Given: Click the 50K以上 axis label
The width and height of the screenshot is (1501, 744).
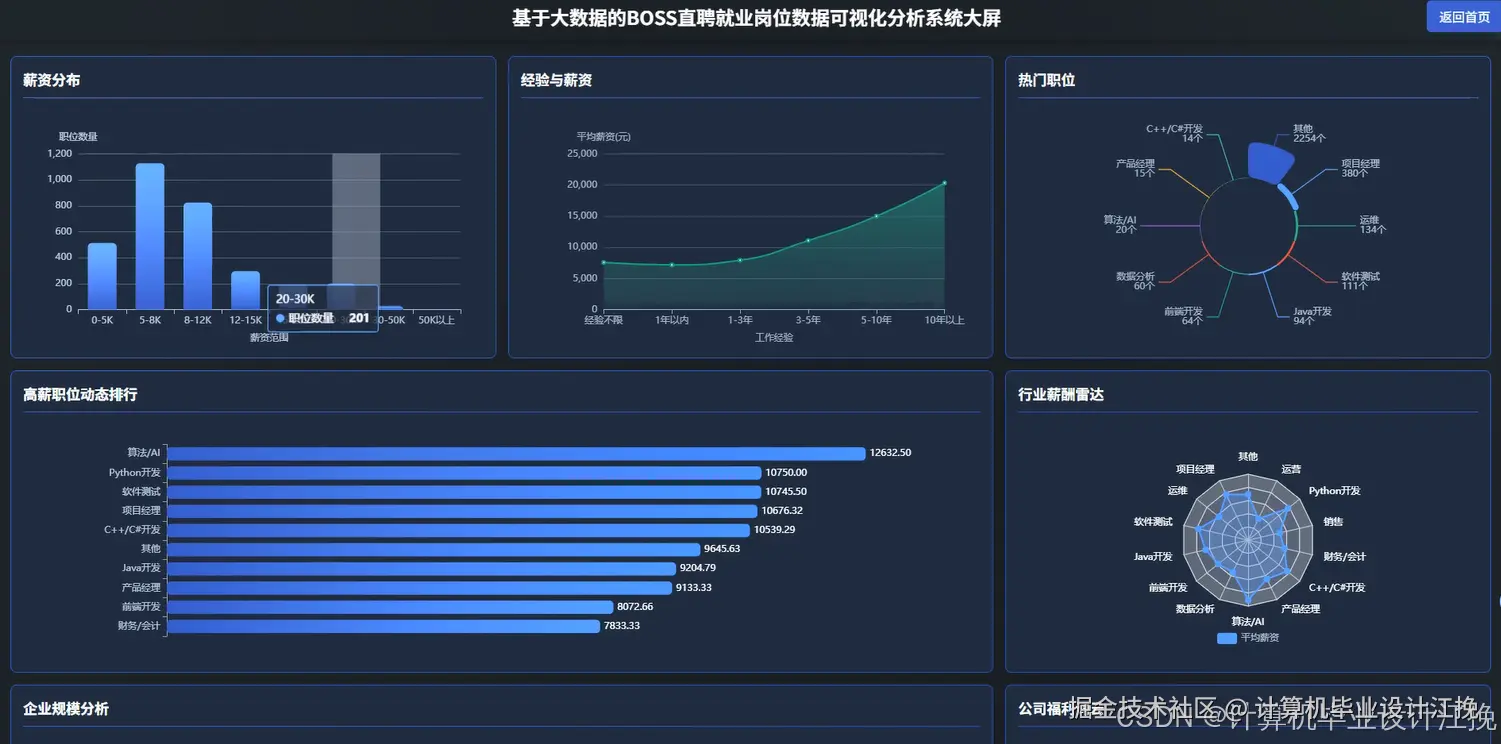Looking at the screenshot, I should pyautogui.click(x=436, y=320).
